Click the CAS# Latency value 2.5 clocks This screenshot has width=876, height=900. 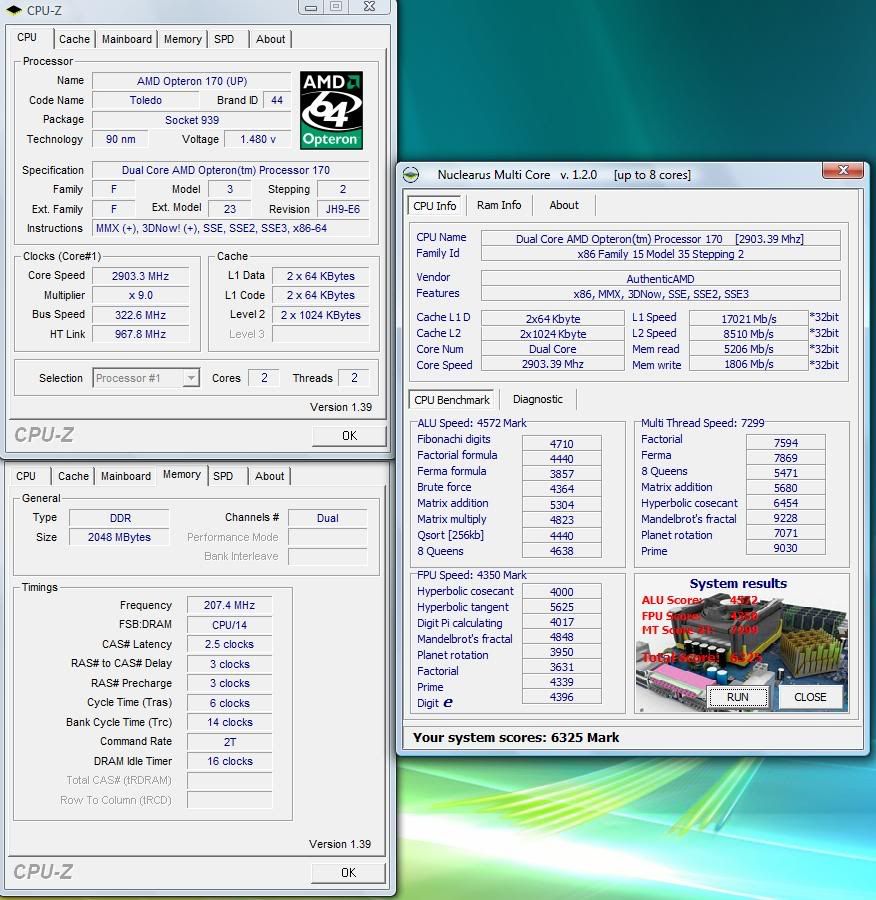coord(229,644)
